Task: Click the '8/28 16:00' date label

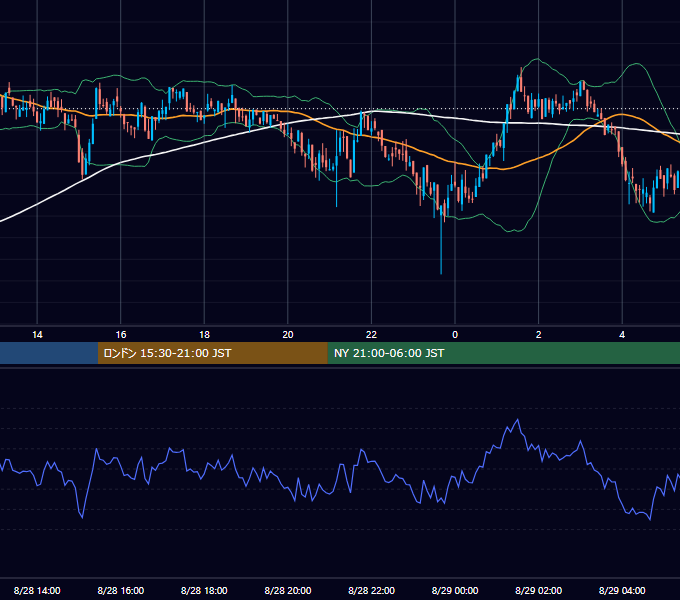Action: [x=121, y=590]
